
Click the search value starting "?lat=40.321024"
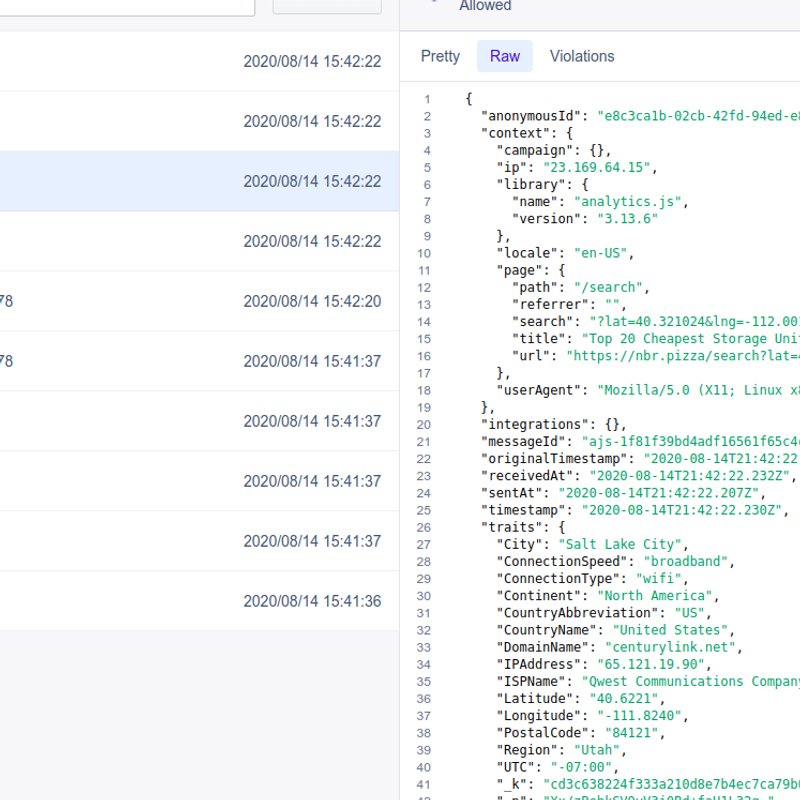tap(694, 322)
